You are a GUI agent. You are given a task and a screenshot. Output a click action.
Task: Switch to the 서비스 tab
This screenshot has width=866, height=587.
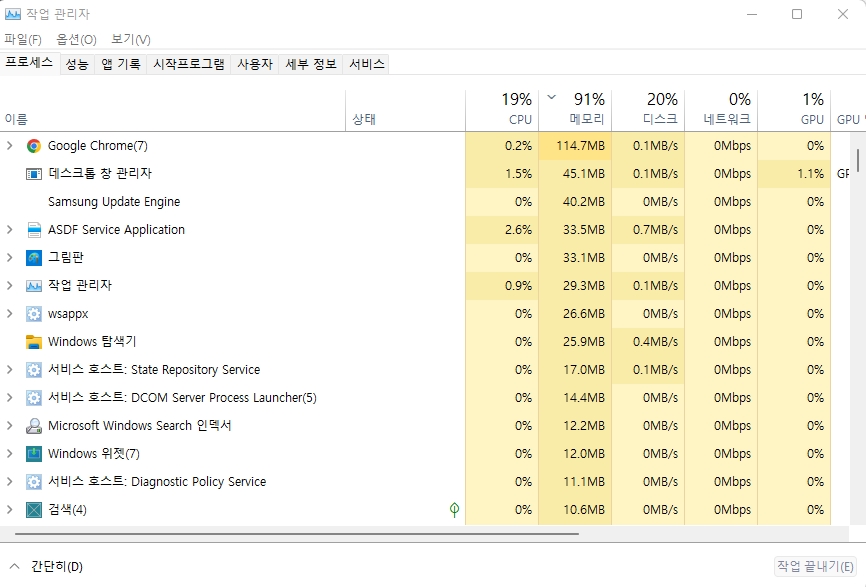[366, 64]
